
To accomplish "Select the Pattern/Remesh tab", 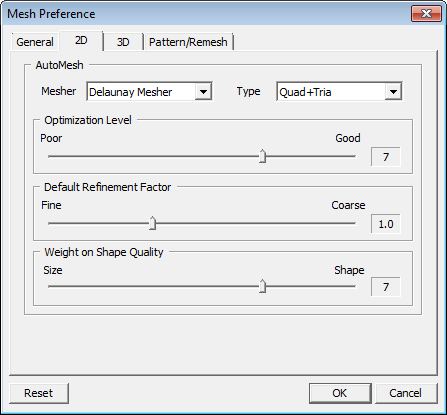I will (188, 42).
